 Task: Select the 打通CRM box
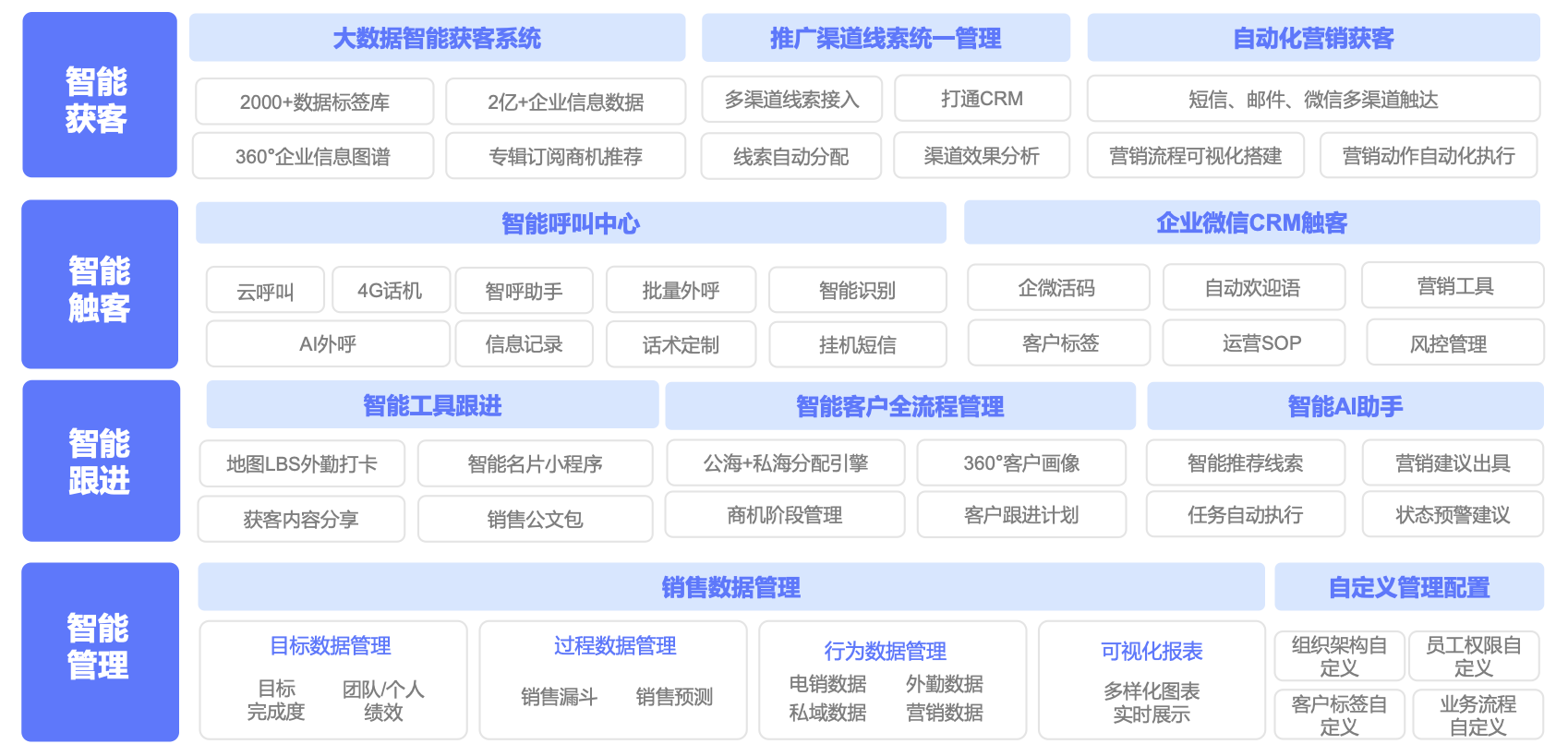pyautogui.click(x=982, y=99)
